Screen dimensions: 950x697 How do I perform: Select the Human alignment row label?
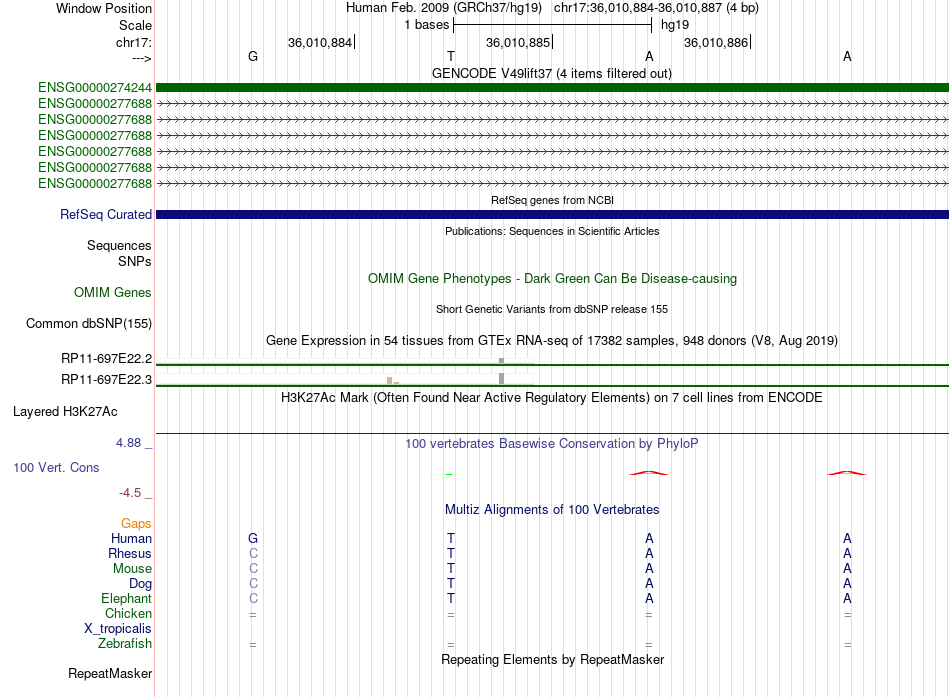tap(131, 538)
